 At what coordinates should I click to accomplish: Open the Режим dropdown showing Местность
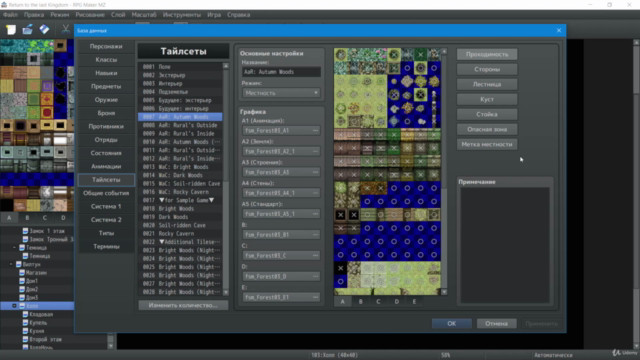click(281, 93)
